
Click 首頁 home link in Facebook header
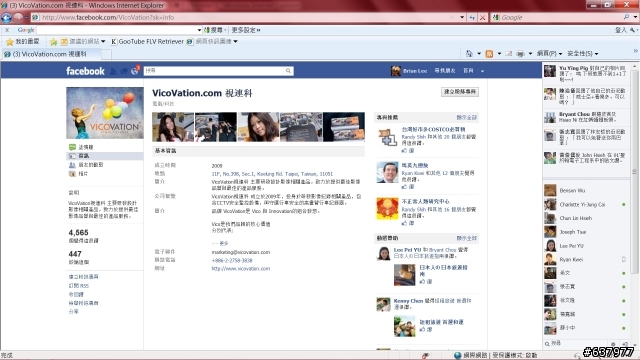(468, 71)
